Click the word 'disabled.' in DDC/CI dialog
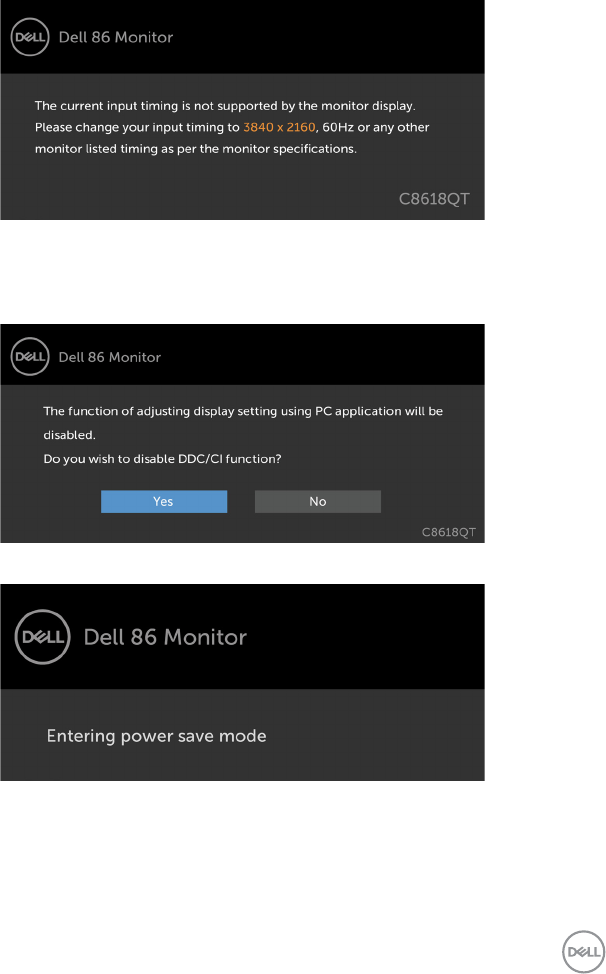 69,435
